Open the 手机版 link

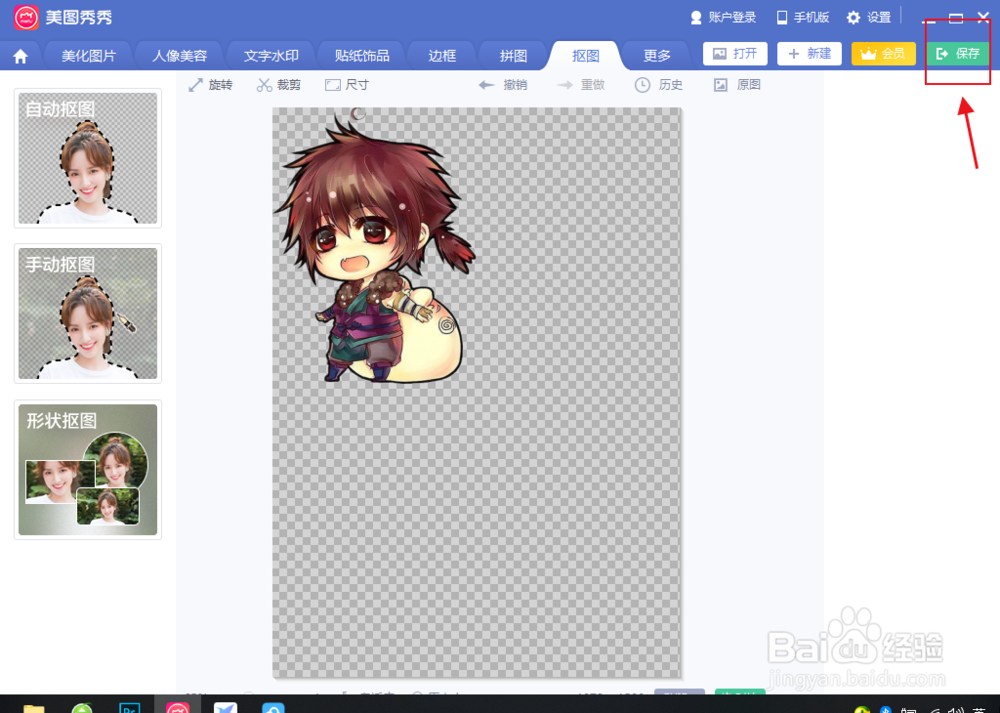[803, 17]
